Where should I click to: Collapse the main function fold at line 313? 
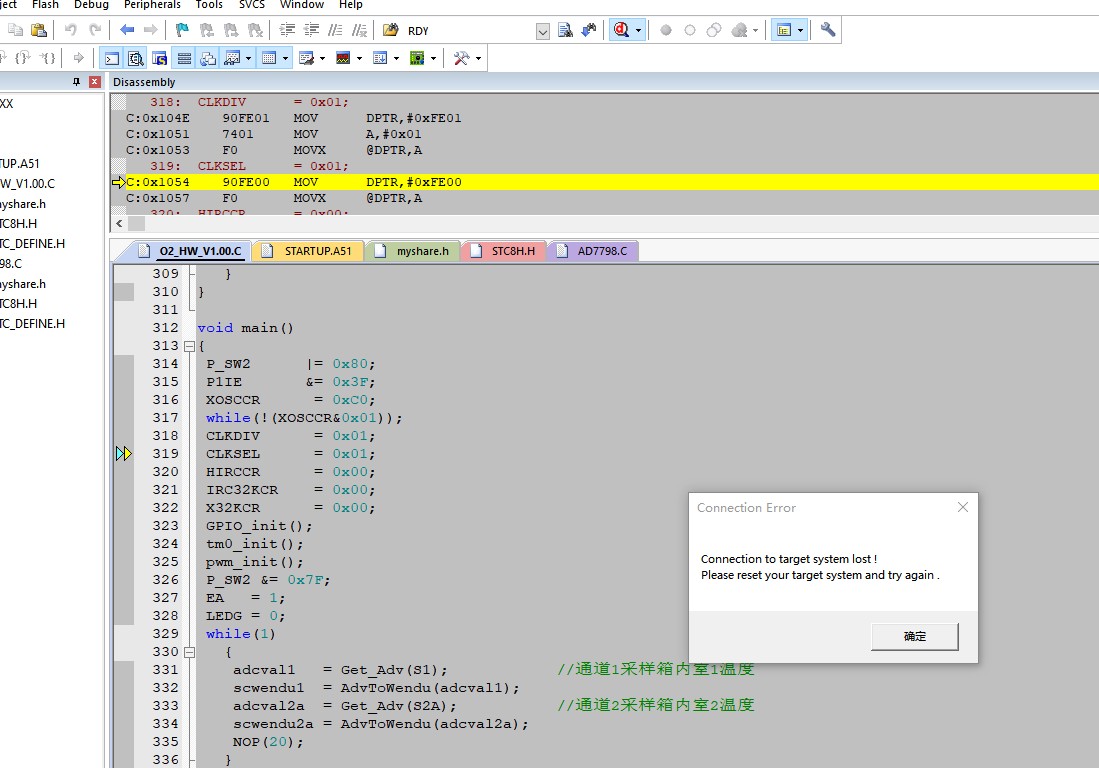tap(189, 346)
